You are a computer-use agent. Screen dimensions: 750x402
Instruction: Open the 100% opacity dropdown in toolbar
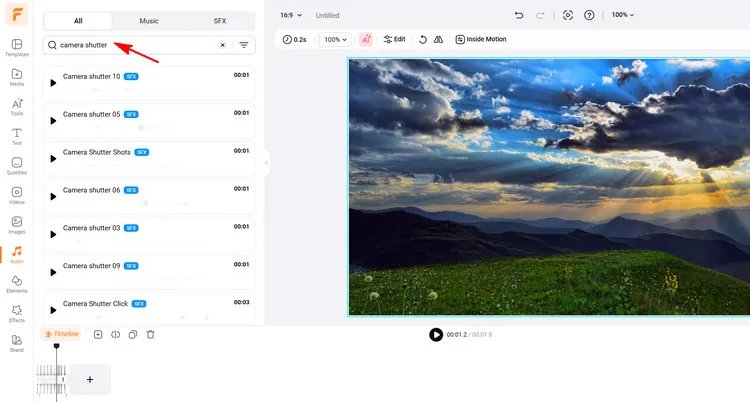click(x=335, y=39)
